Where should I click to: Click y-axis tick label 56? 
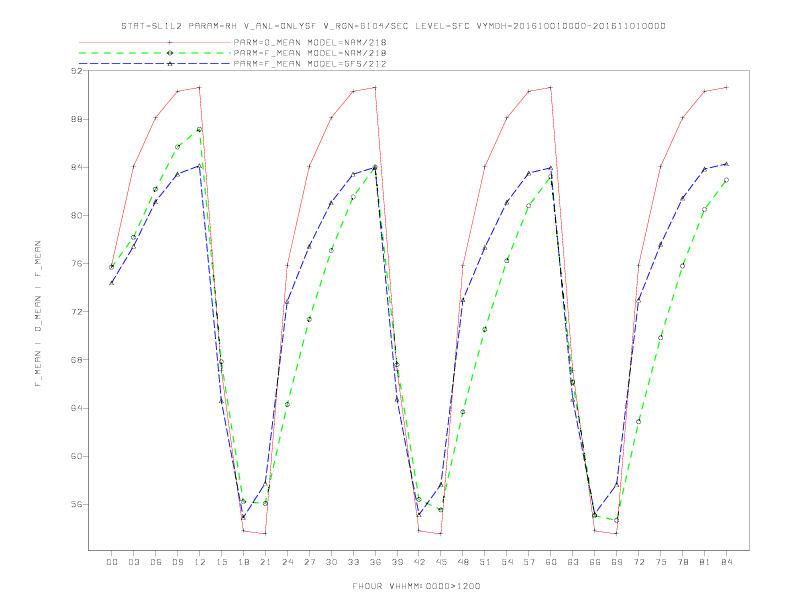(x=76, y=504)
